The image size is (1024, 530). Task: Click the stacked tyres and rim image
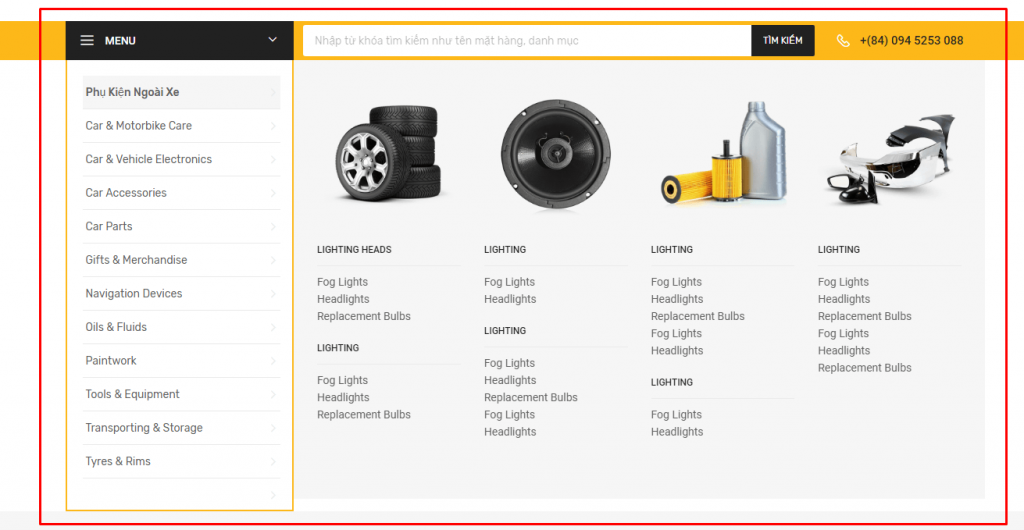coord(389,152)
